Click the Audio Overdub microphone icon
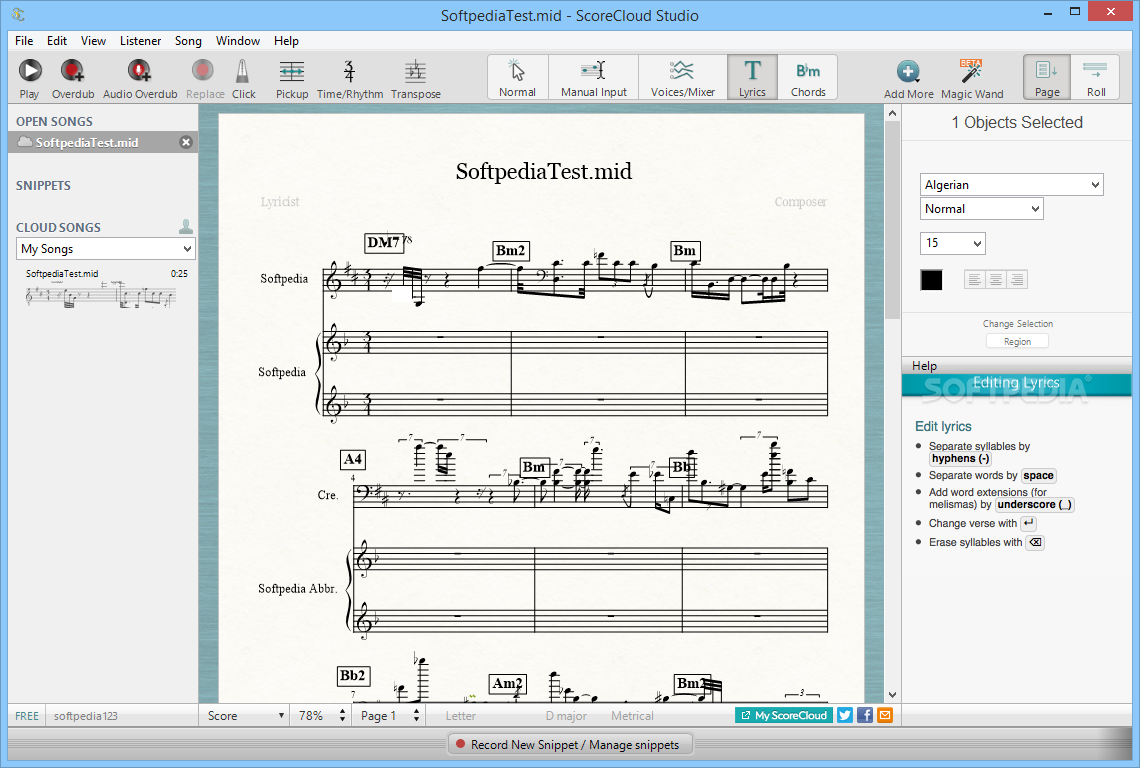Image resolution: width=1140 pixels, height=768 pixels. tap(140, 71)
